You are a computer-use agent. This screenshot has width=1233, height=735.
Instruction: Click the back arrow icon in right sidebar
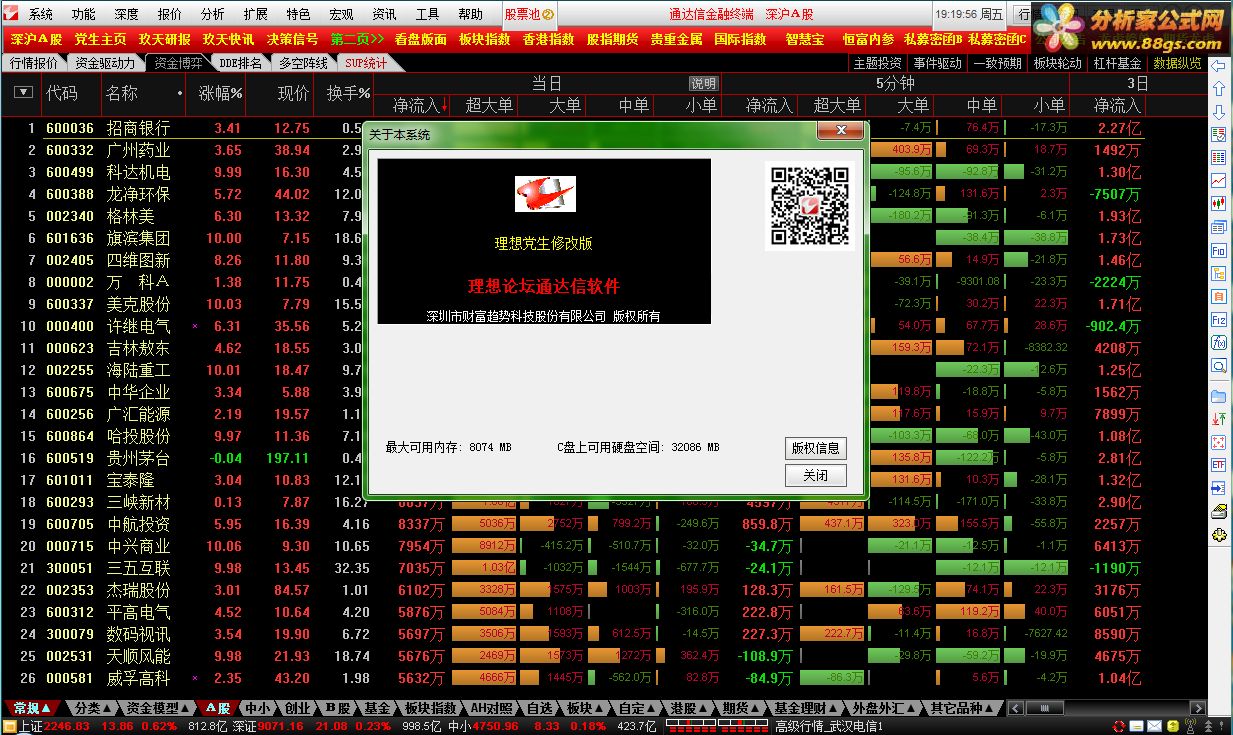coord(1218,66)
